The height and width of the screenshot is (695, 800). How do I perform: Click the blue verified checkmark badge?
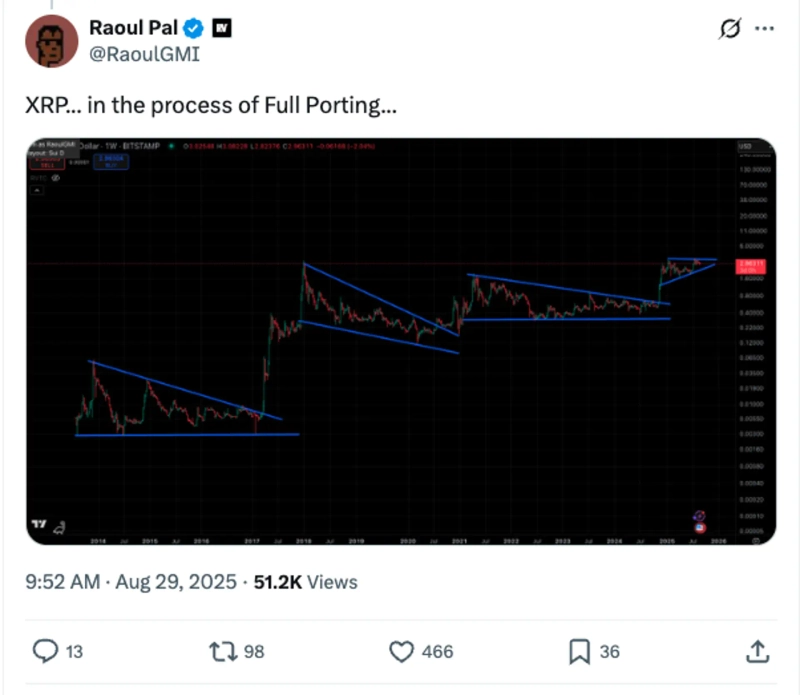click(x=198, y=28)
